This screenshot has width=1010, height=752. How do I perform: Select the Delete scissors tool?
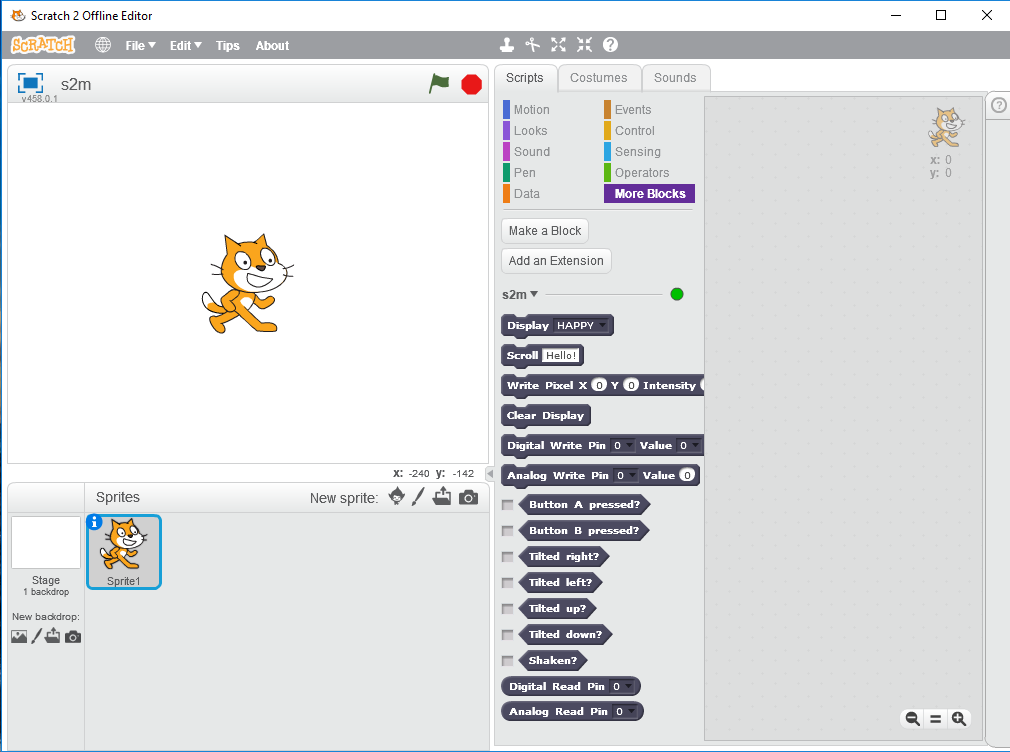coord(533,44)
